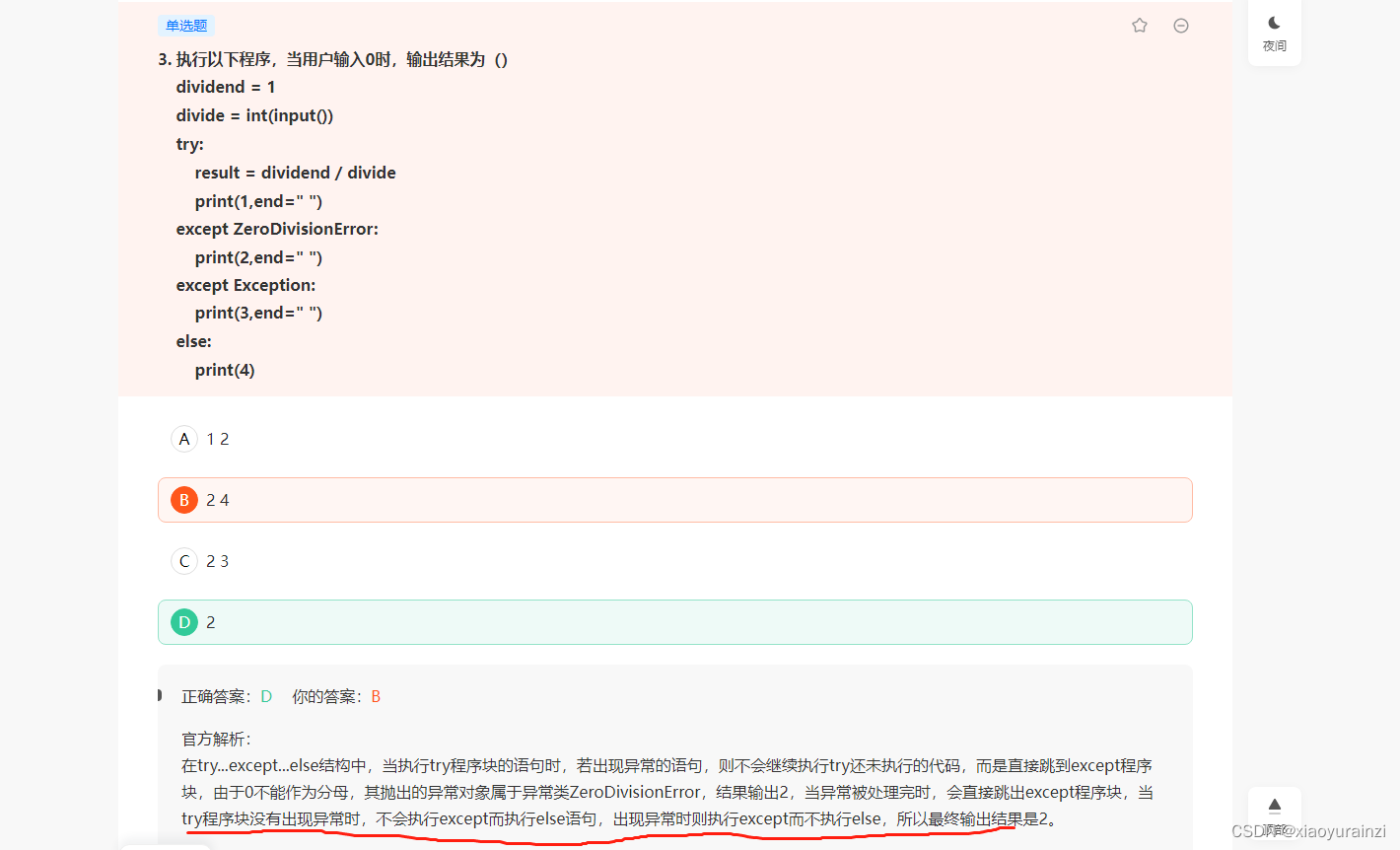Click code line "except ZeroDivisionError:"

[x=277, y=229]
